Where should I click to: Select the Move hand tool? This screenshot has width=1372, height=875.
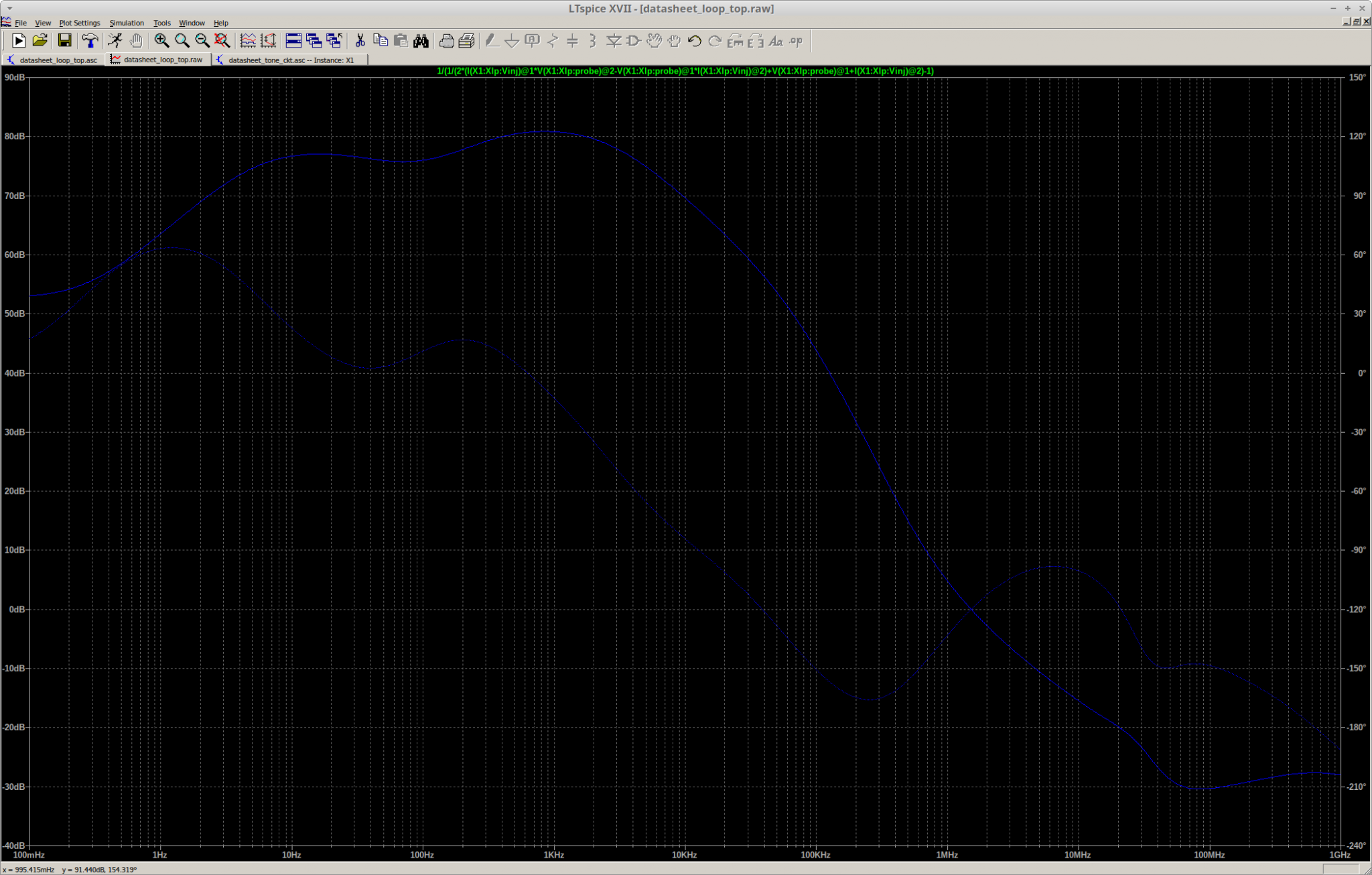click(x=654, y=41)
